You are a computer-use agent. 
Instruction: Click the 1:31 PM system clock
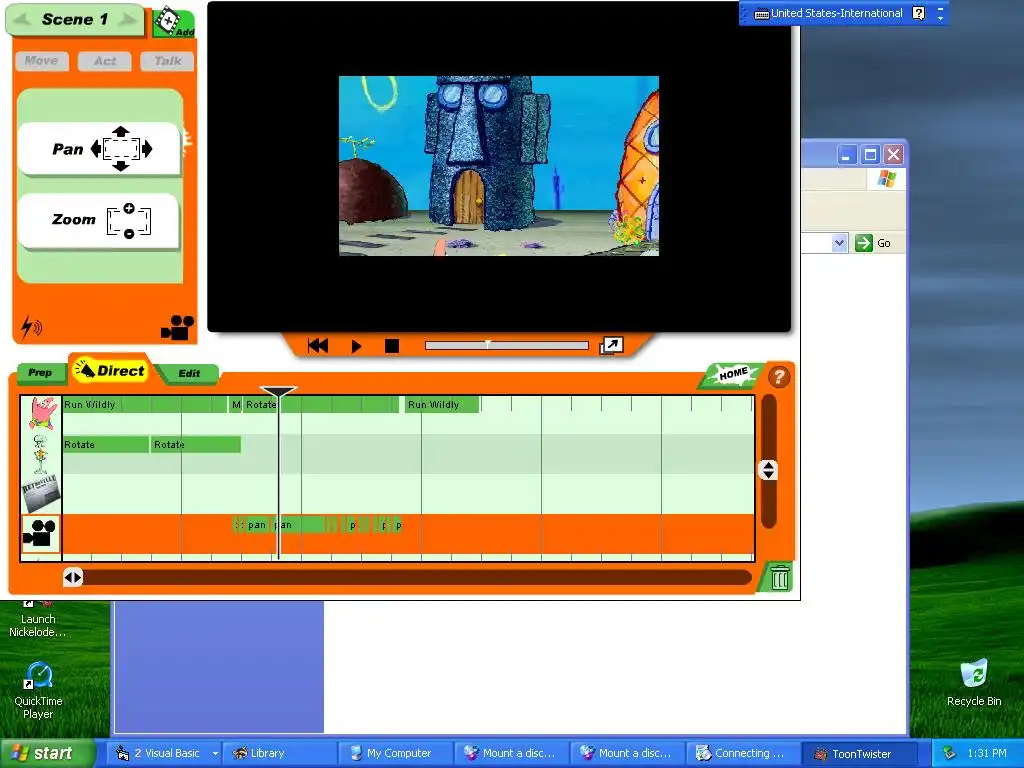coord(987,754)
